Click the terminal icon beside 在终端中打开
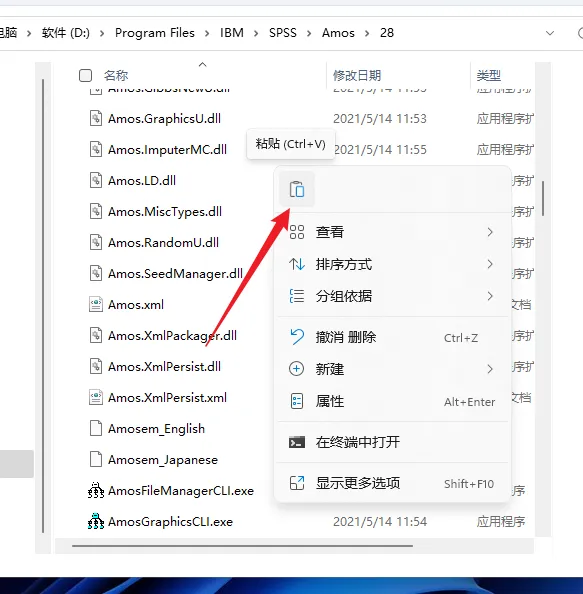 (297, 442)
